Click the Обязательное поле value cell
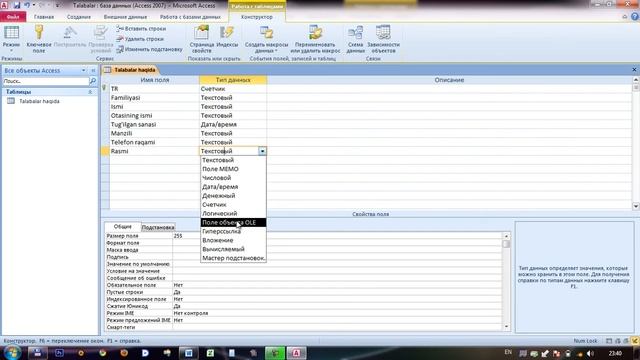640x360 pixels. coord(337,285)
